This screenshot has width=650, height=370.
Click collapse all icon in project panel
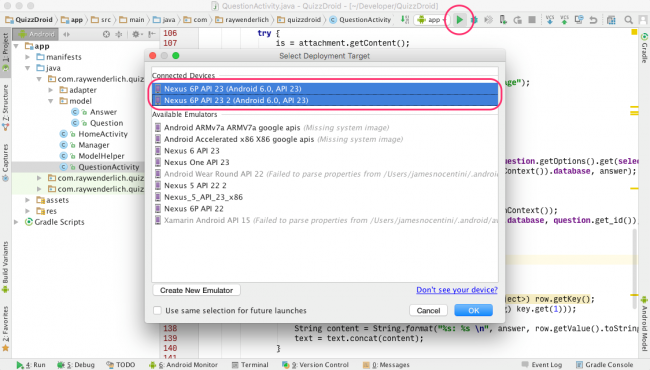pyautogui.click(x=119, y=34)
